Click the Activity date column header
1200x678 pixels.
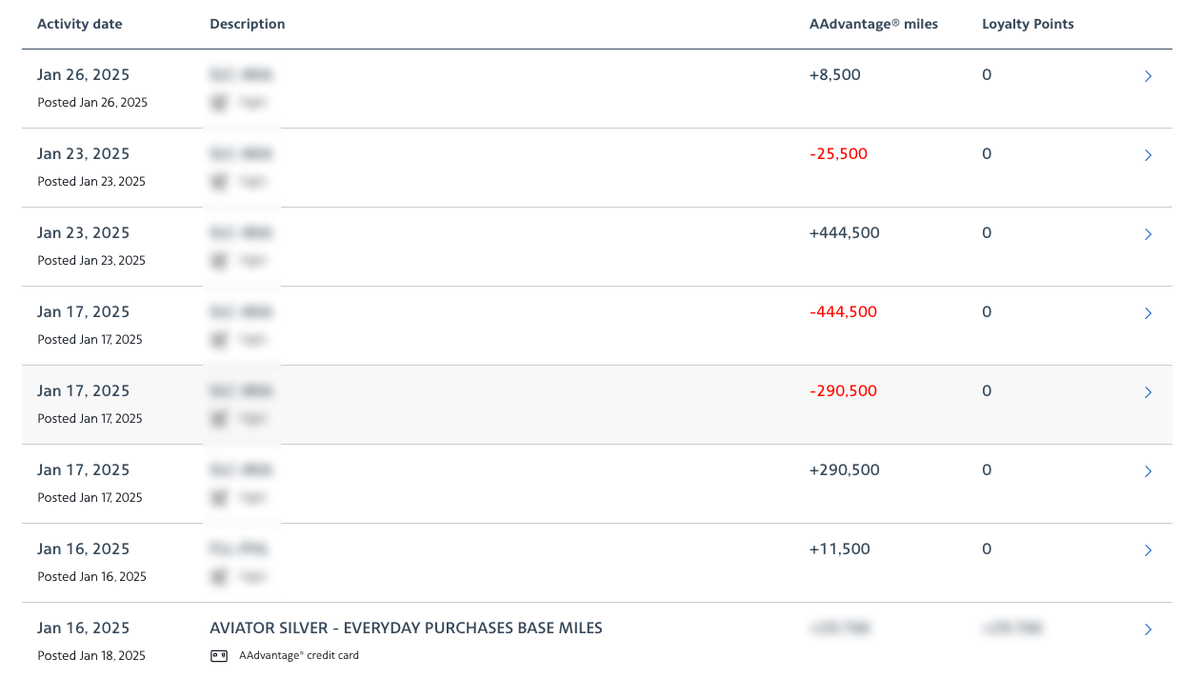79,24
